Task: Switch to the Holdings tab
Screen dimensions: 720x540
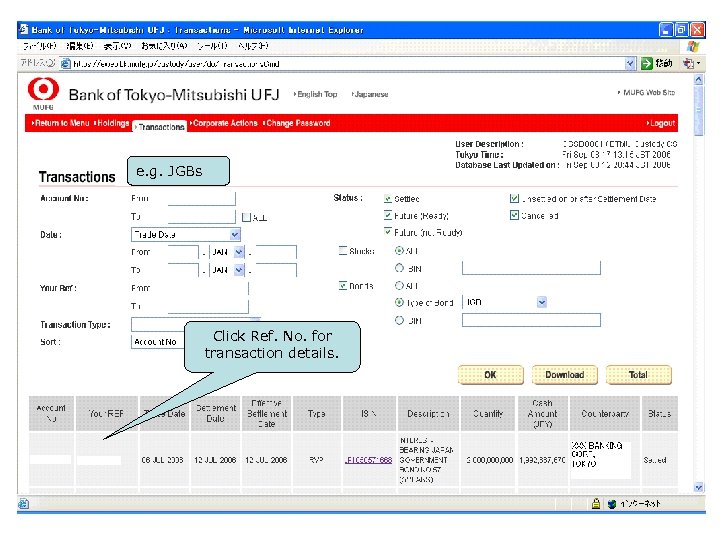Action: click(x=112, y=123)
